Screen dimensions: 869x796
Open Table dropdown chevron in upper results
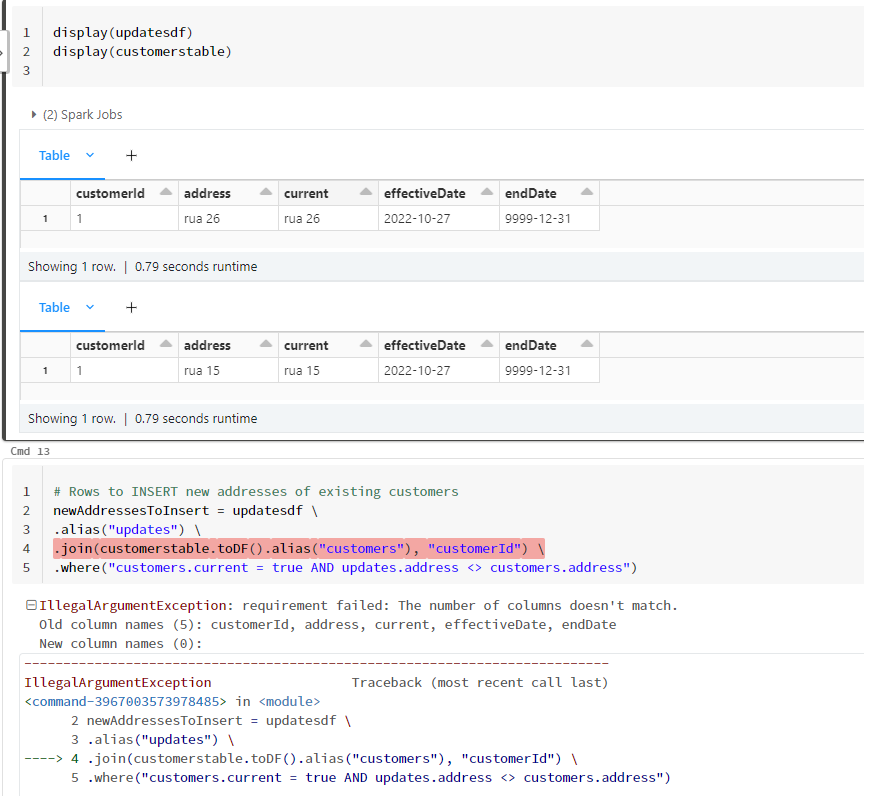click(x=90, y=155)
